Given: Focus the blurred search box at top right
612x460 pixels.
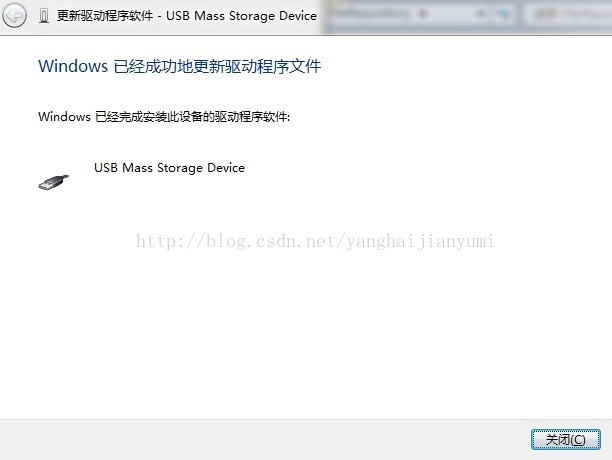Looking at the screenshot, I should 568,14.
